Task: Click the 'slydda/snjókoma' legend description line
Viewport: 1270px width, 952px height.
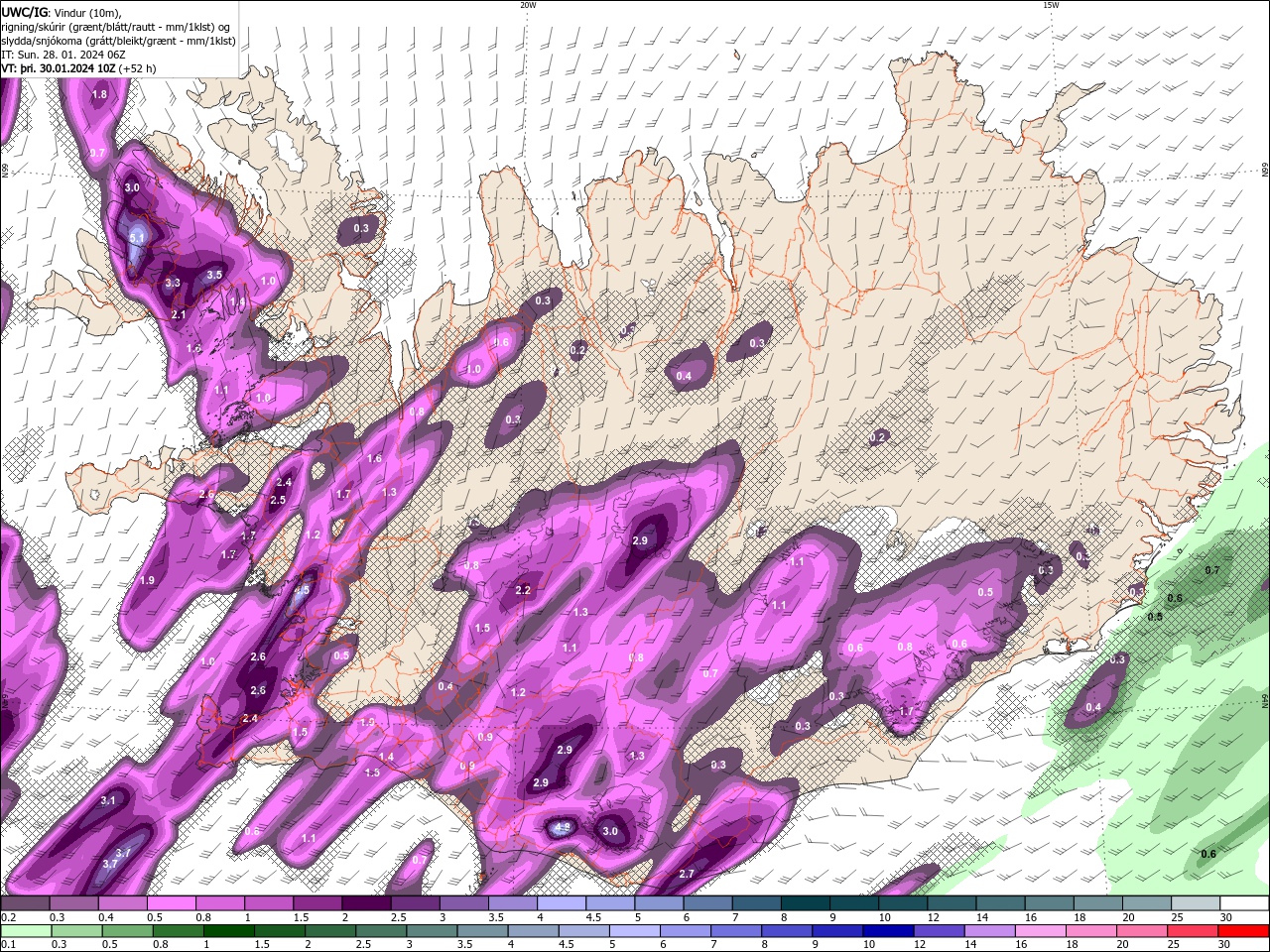Action: click(x=119, y=41)
